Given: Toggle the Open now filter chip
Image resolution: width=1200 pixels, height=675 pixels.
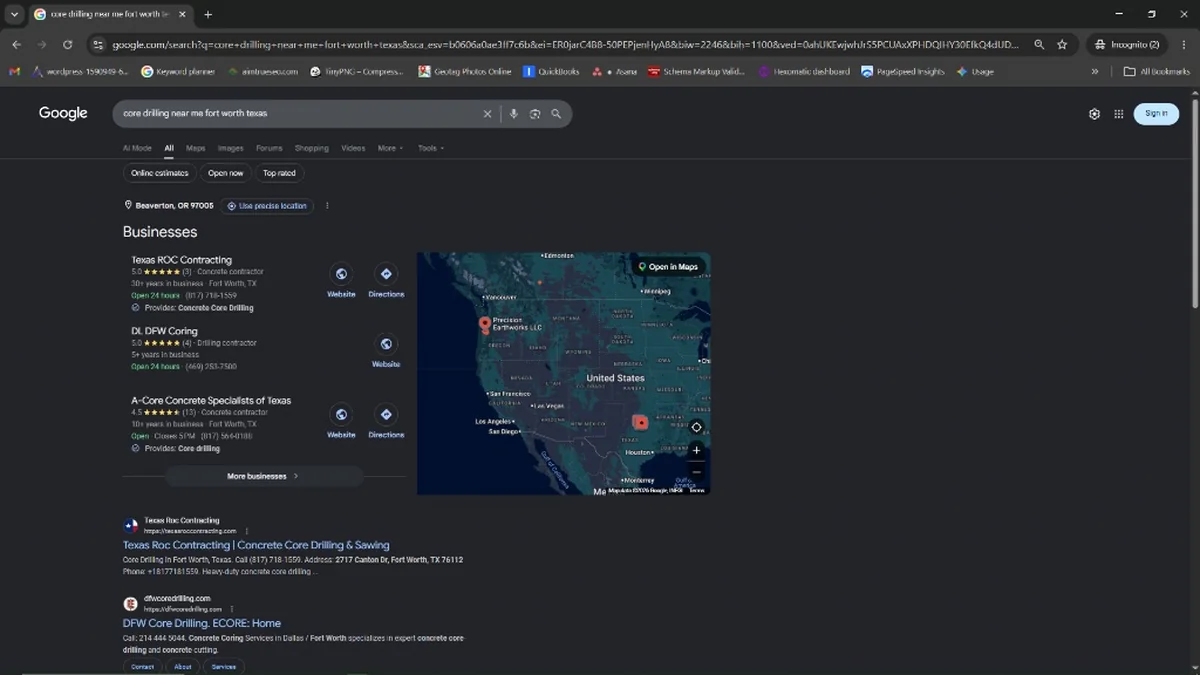Looking at the screenshot, I should coord(225,173).
